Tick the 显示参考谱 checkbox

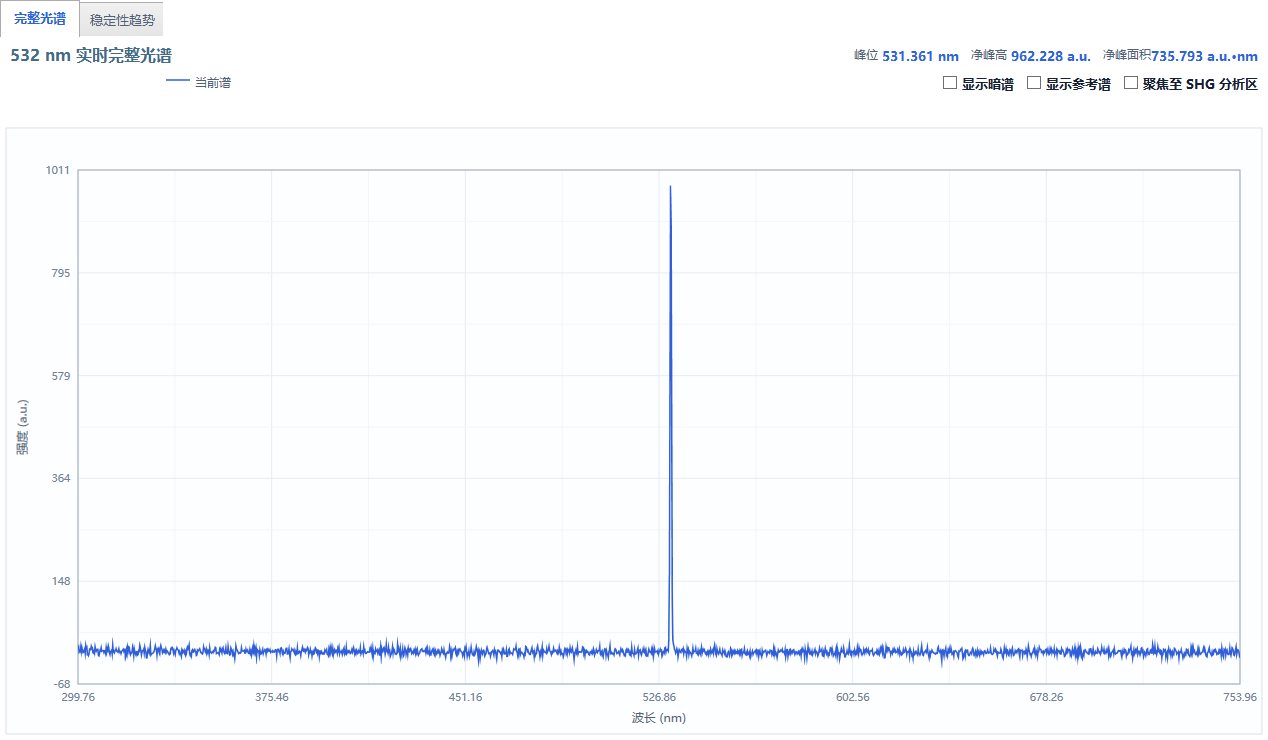[1034, 83]
